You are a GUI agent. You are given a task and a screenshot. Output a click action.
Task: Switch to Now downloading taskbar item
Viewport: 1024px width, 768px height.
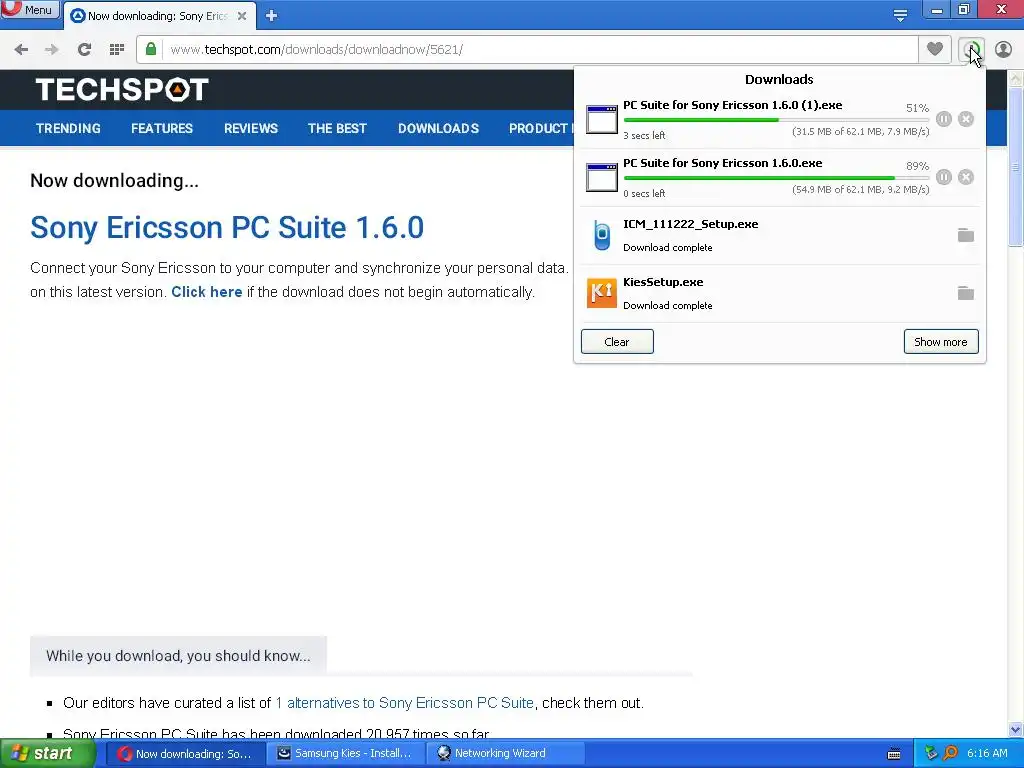(186, 754)
